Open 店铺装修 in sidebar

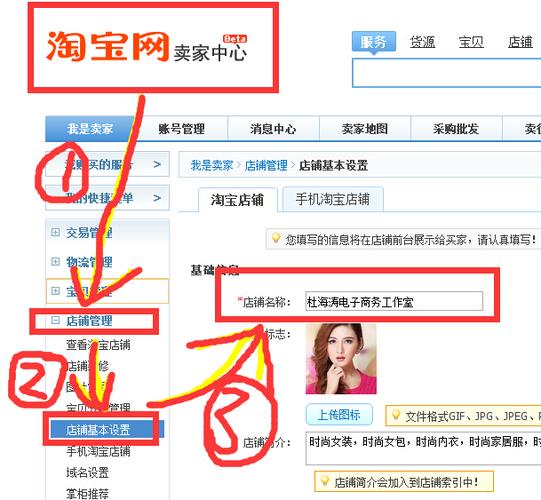[x=87, y=366]
